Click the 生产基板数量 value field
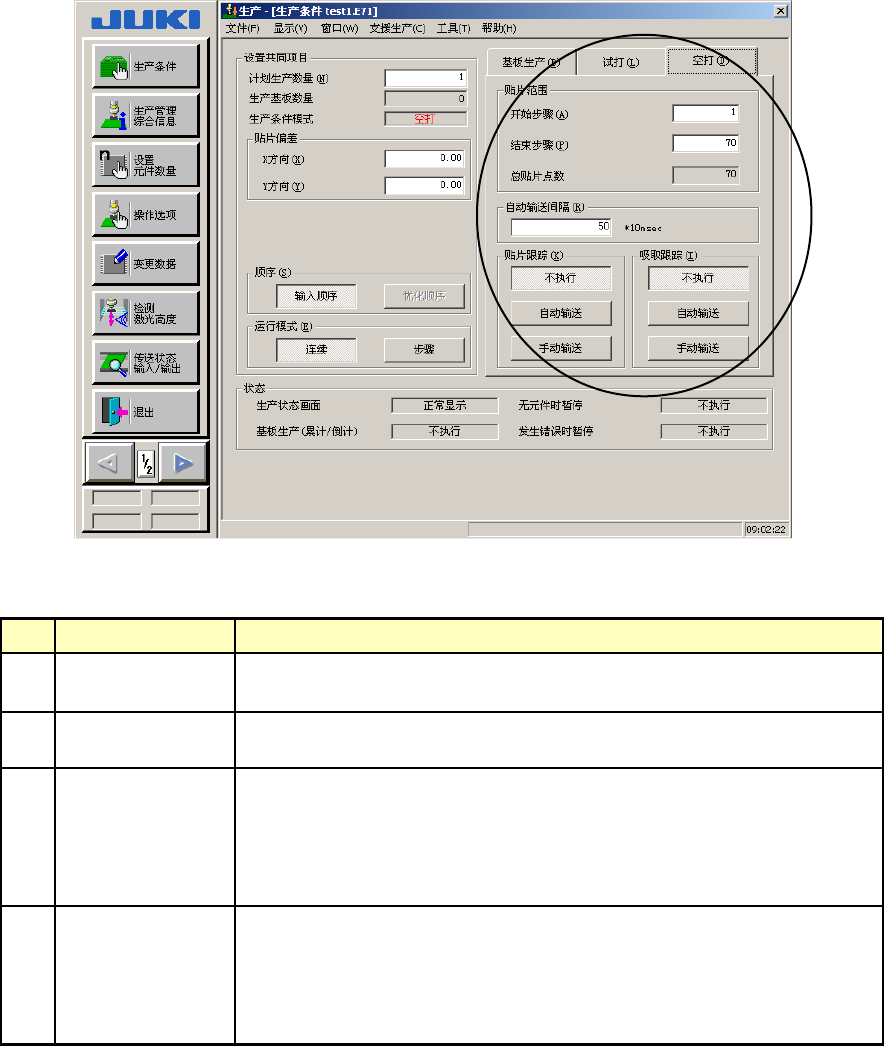This screenshot has width=884, height=1046. [x=426, y=99]
